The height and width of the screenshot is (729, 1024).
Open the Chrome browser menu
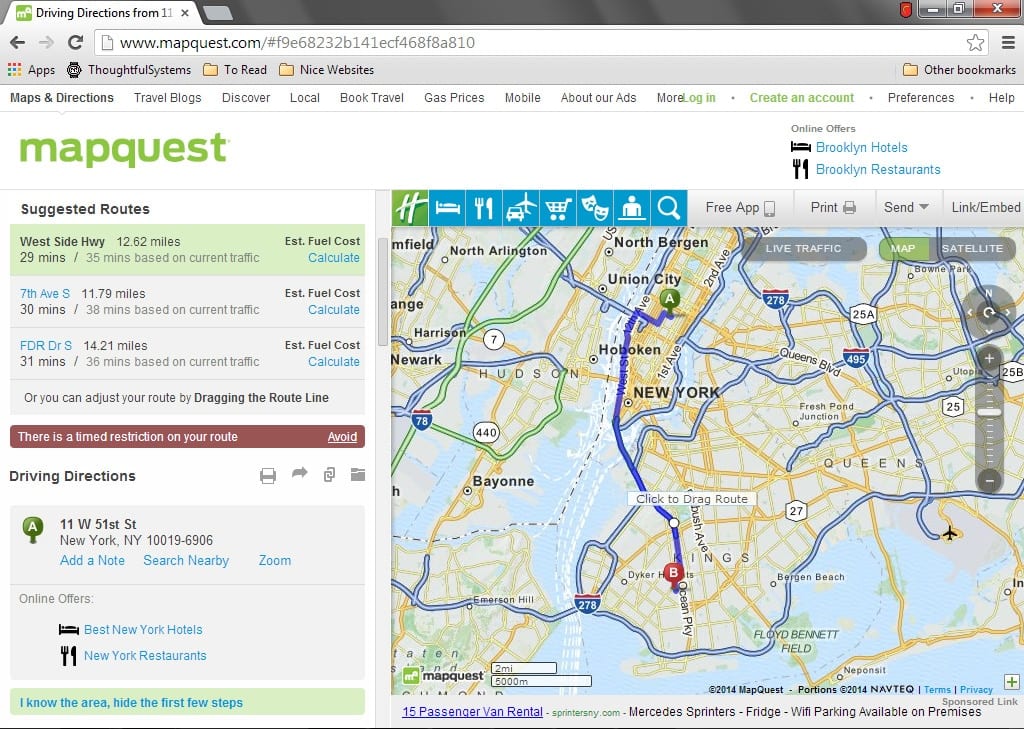click(x=1010, y=42)
